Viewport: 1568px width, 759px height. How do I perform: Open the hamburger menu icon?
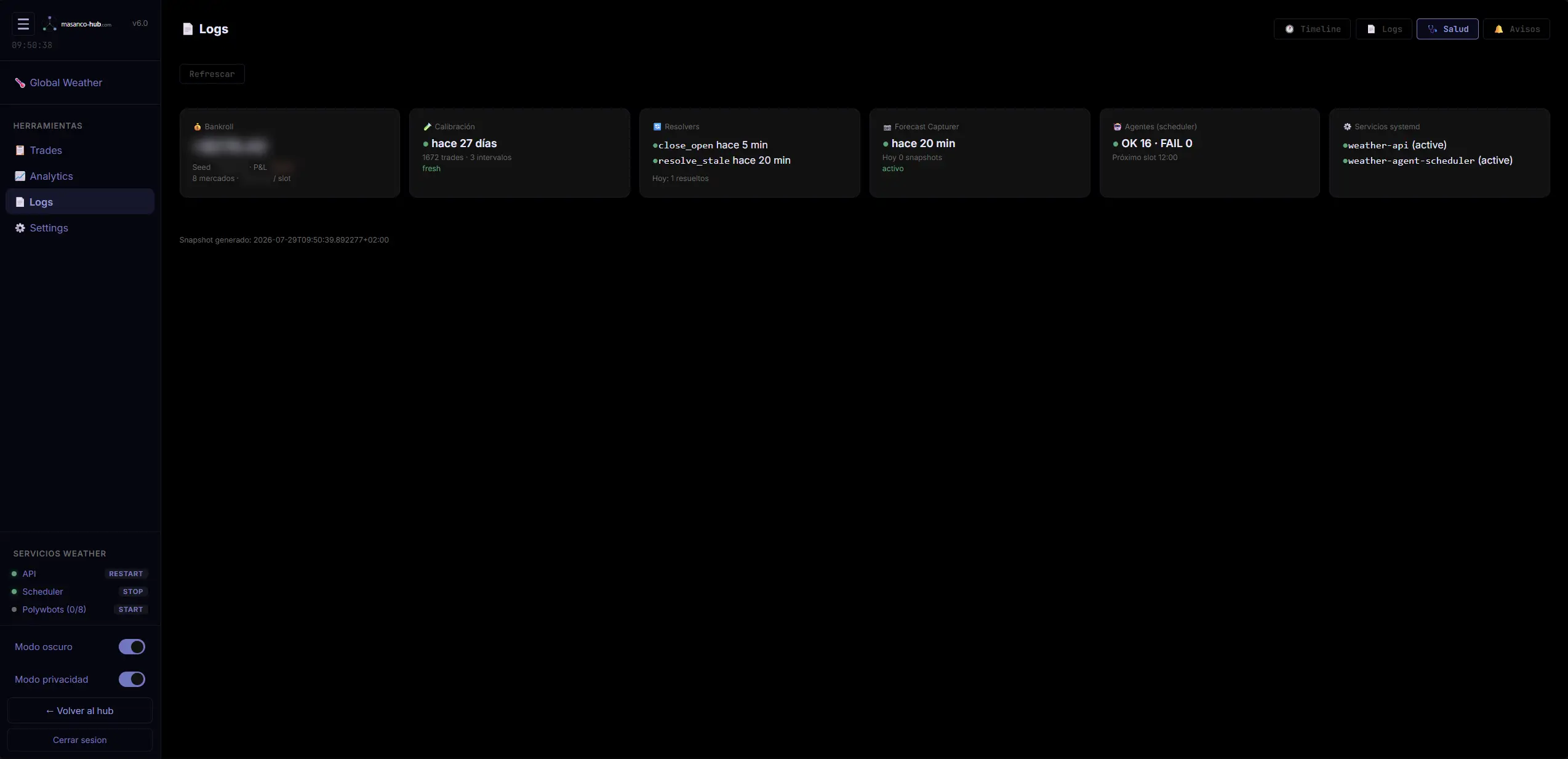[23, 24]
